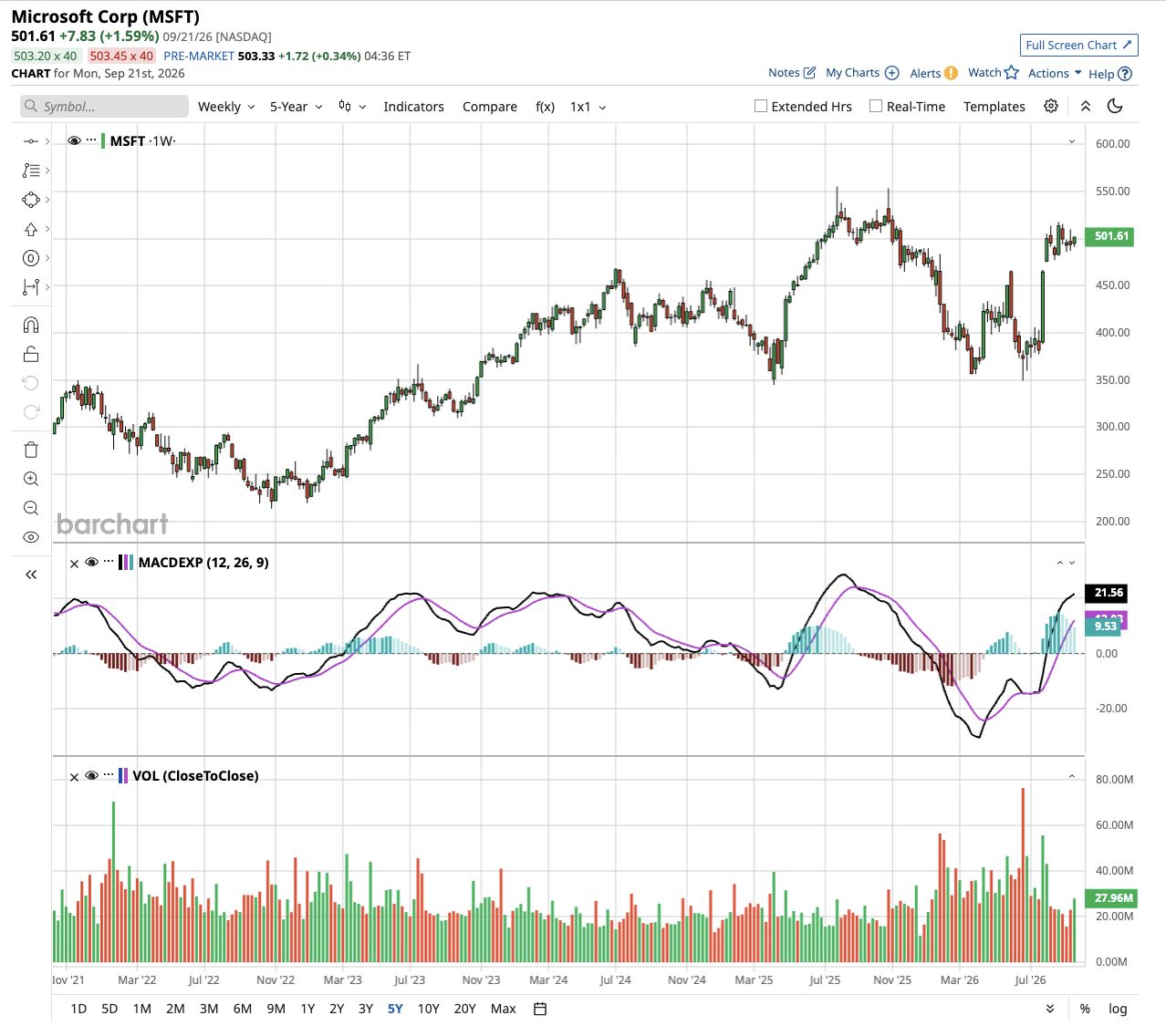Switch to dark mode moon icon
This screenshot has height=1036, width=1166.
1115,106
